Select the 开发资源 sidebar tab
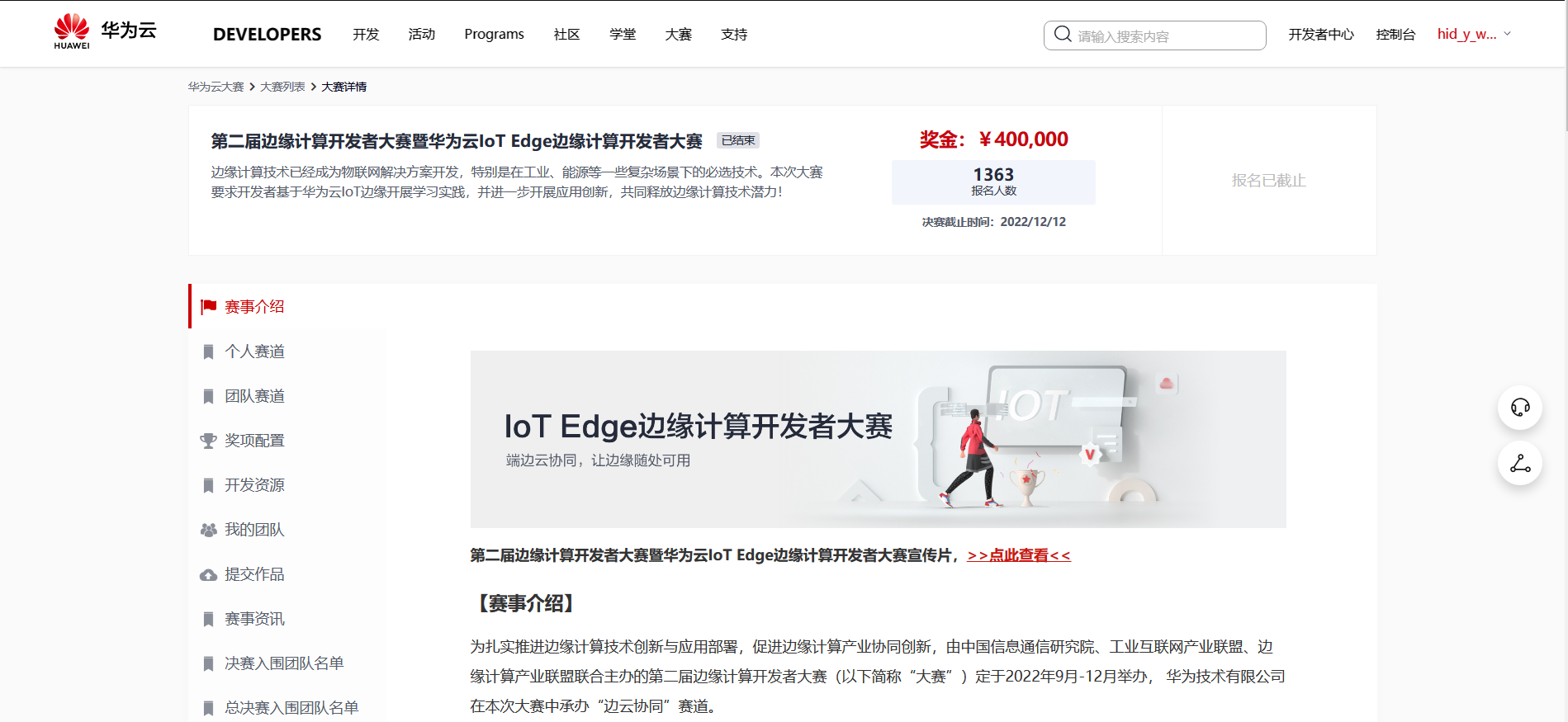Viewport: 1568px width, 722px height. click(x=287, y=485)
